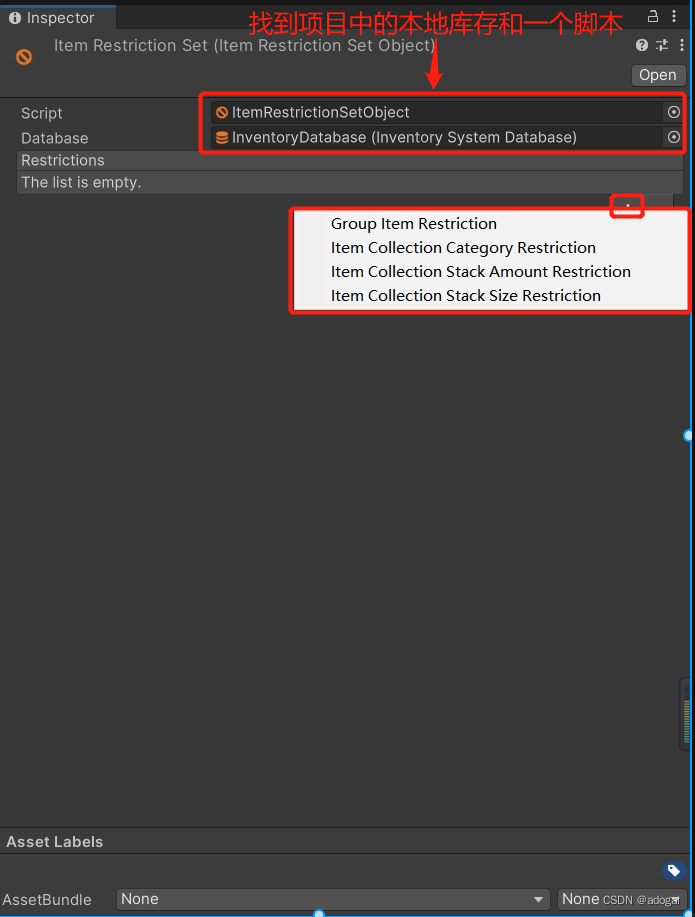The height and width of the screenshot is (917, 695).
Task: Open the help reference question-mark icon
Action: coord(642,45)
